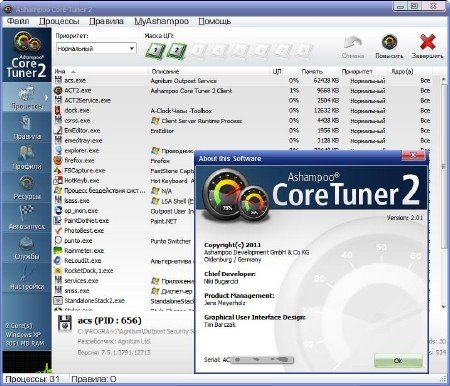The image size is (450, 386).
Task: Select the RocketDock, 1.exe process icon
Action: 58,271
